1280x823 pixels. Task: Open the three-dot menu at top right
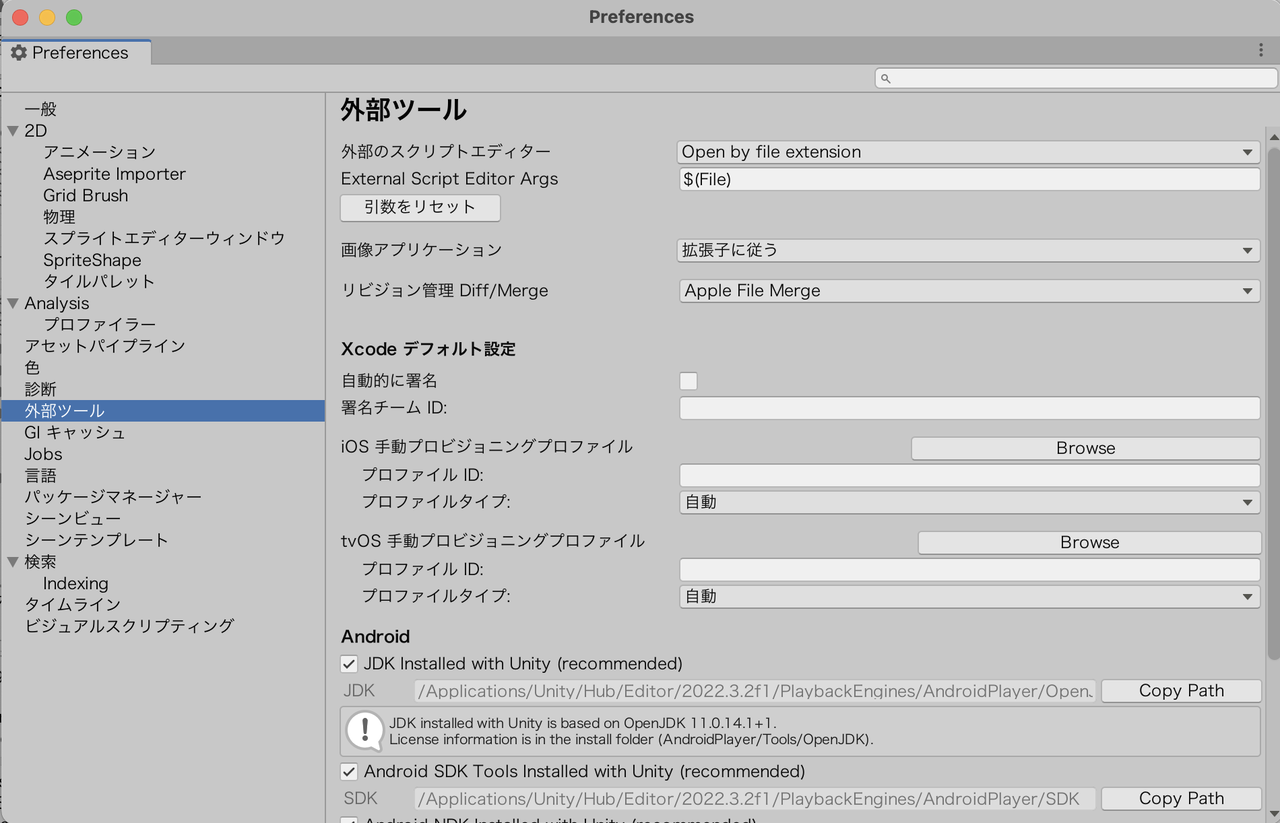(1261, 49)
